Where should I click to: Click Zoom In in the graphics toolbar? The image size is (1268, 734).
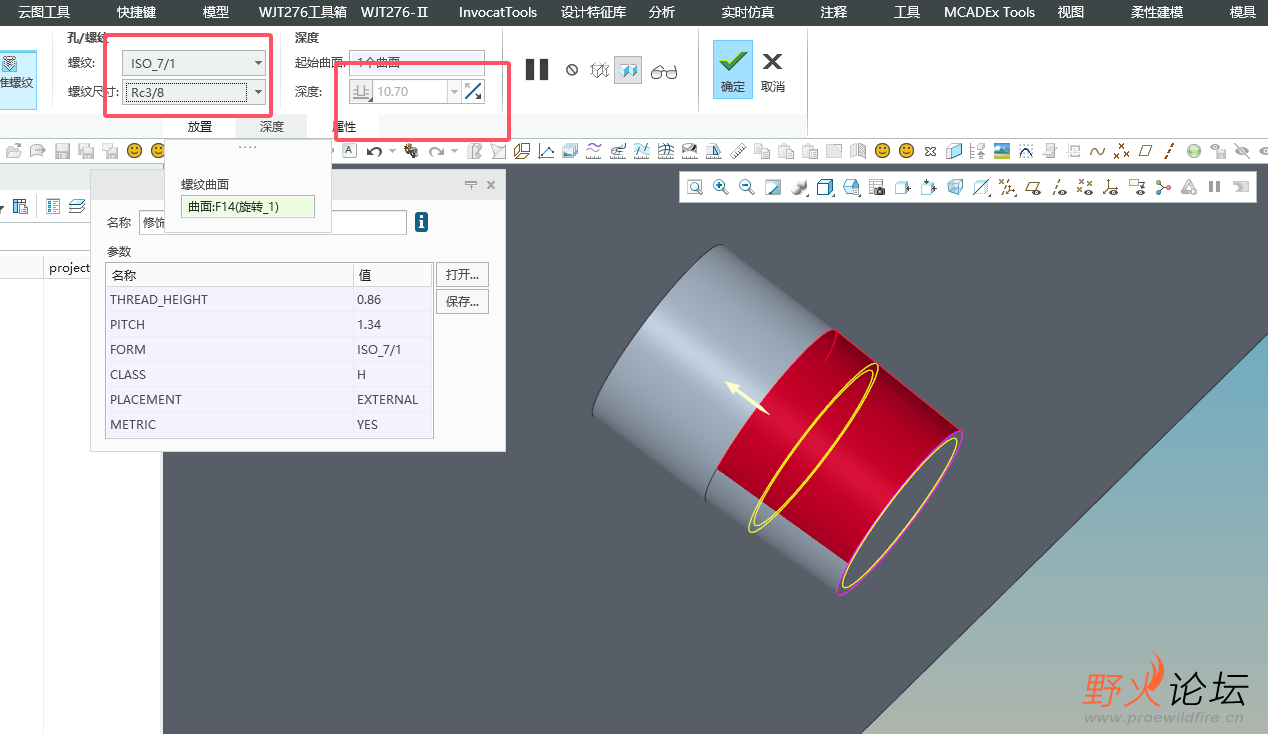(x=720, y=187)
